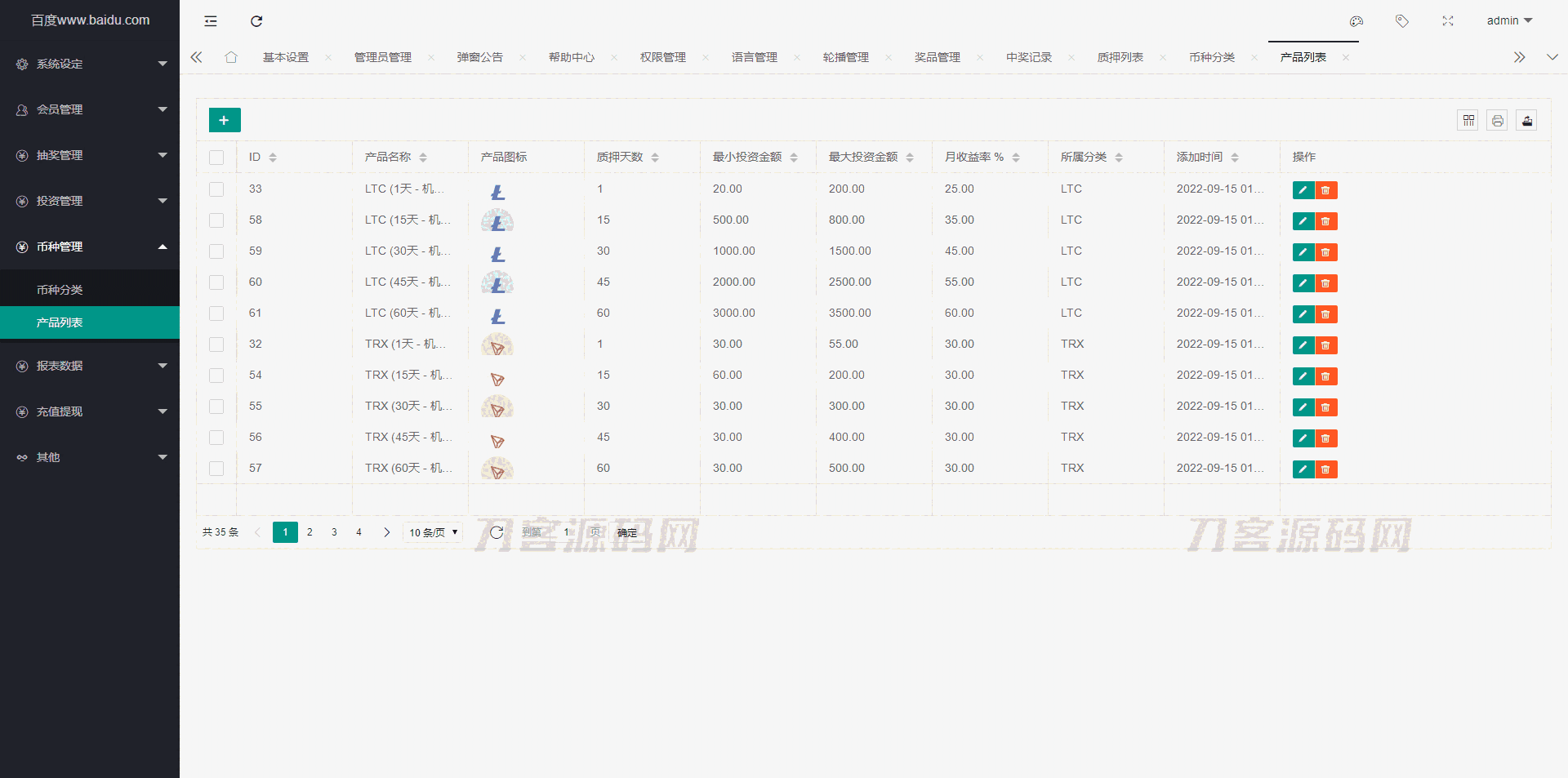1568x778 pixels.
Task: Switch to the 质押列表 tab
Action: [x=1120, y=57]
